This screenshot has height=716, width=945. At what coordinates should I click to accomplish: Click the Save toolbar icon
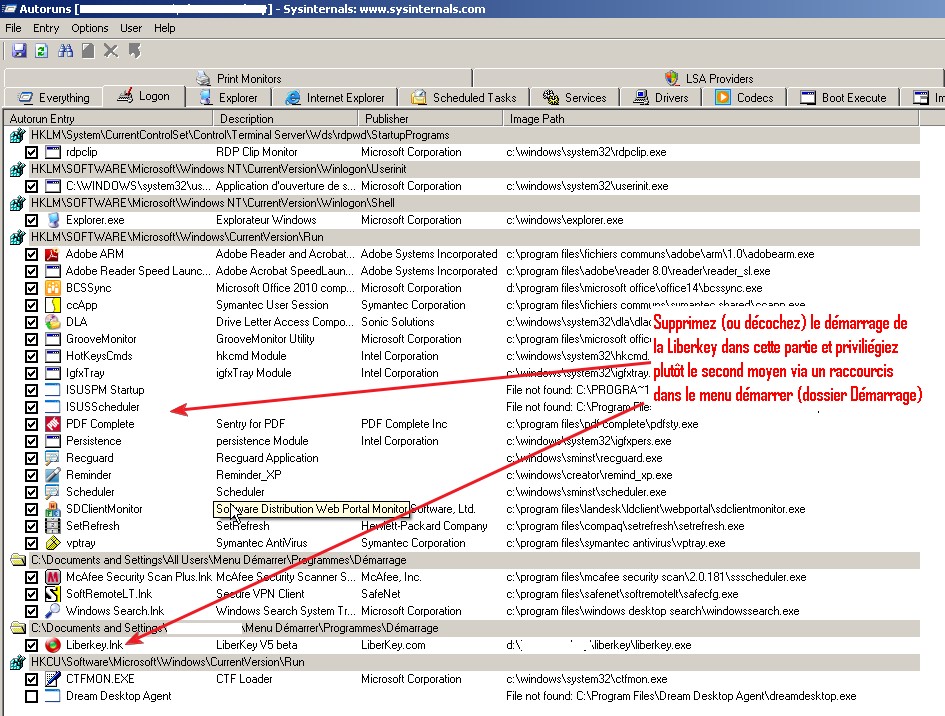tap(19, 50)
